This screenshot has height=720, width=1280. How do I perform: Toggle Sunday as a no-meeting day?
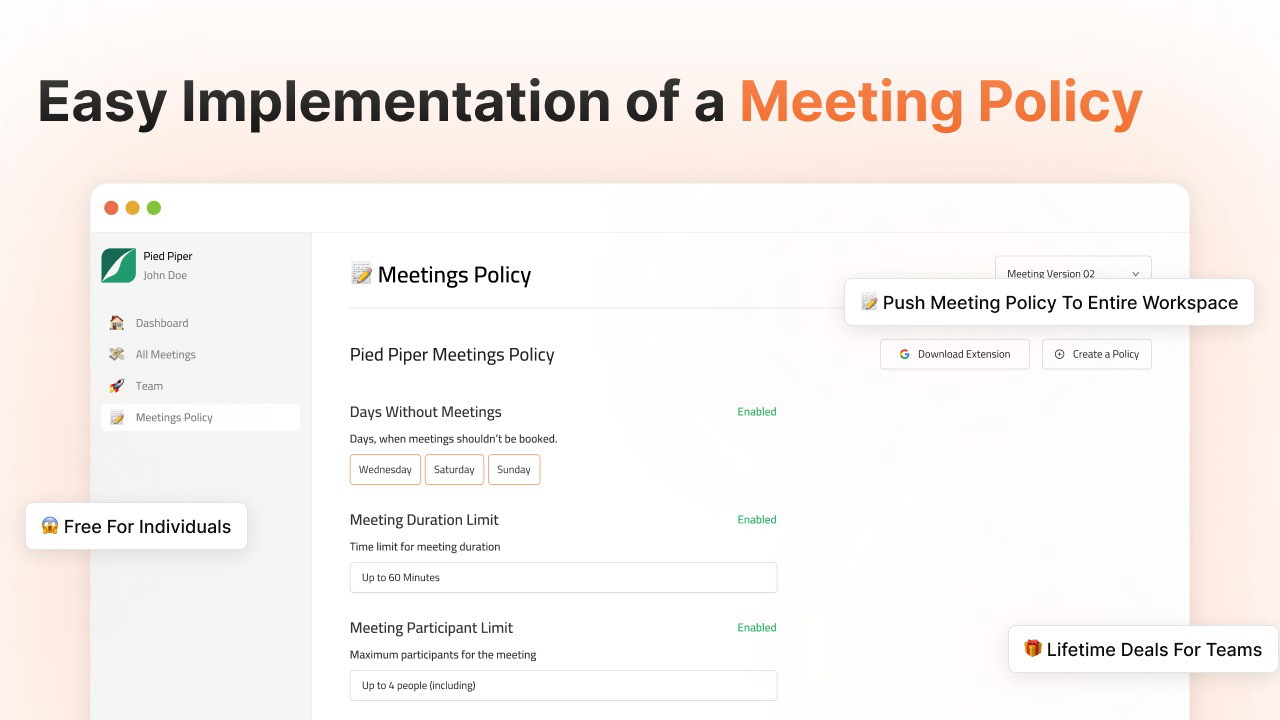click(514, 470)
